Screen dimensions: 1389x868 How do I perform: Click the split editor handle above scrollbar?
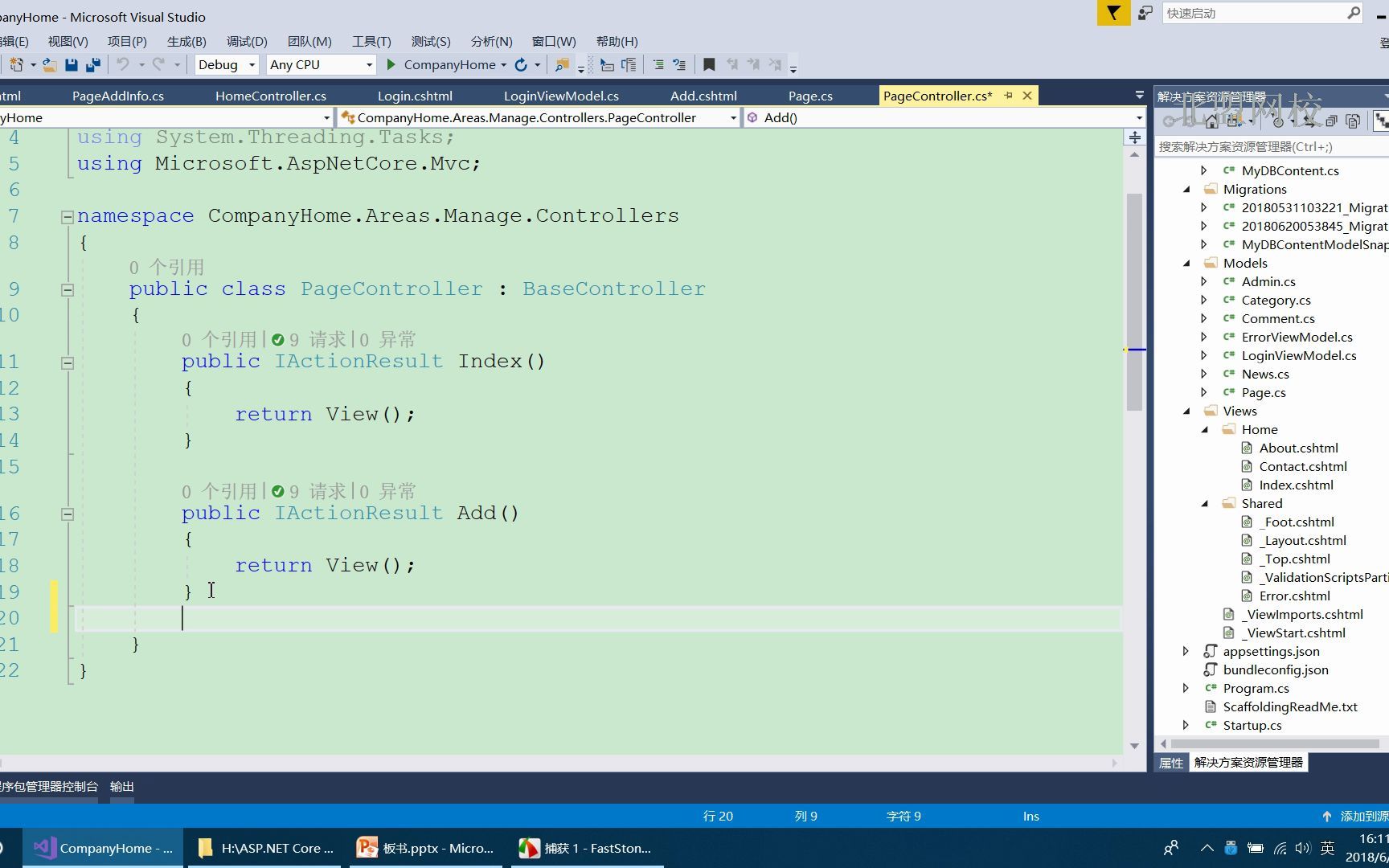[x=1134, y=137]
